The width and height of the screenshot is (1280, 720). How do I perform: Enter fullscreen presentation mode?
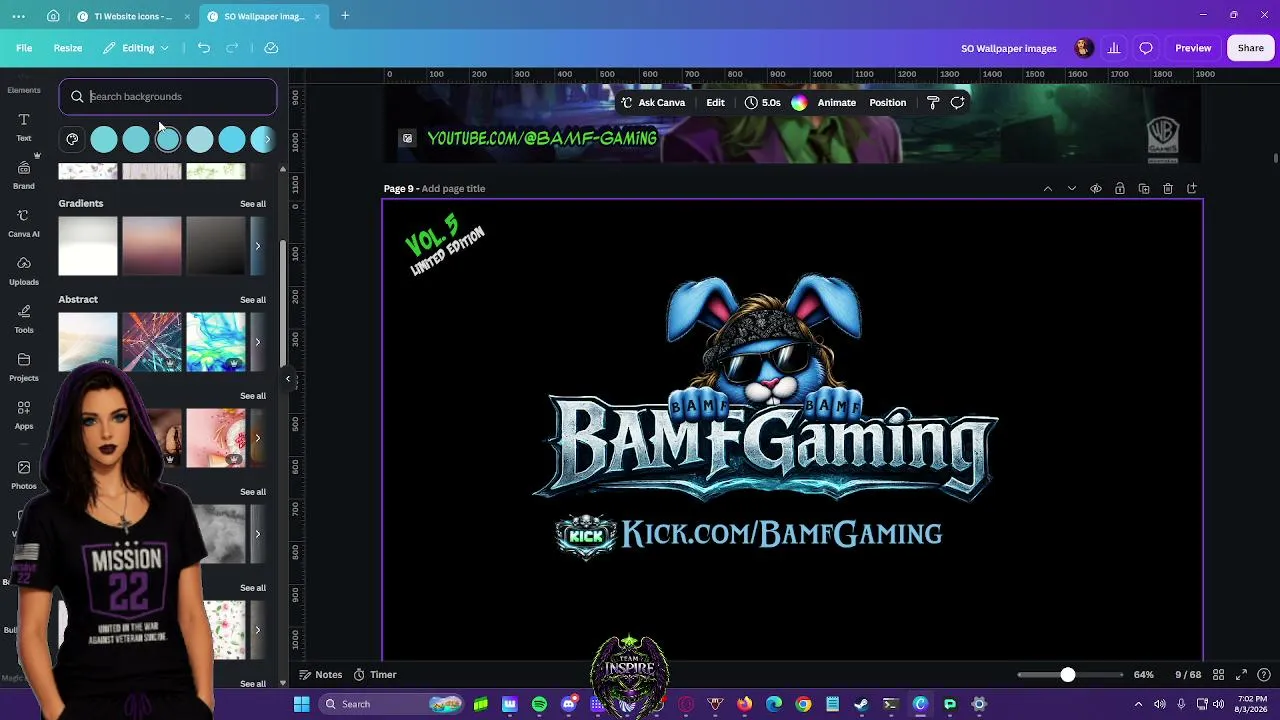coord(1241,675)
